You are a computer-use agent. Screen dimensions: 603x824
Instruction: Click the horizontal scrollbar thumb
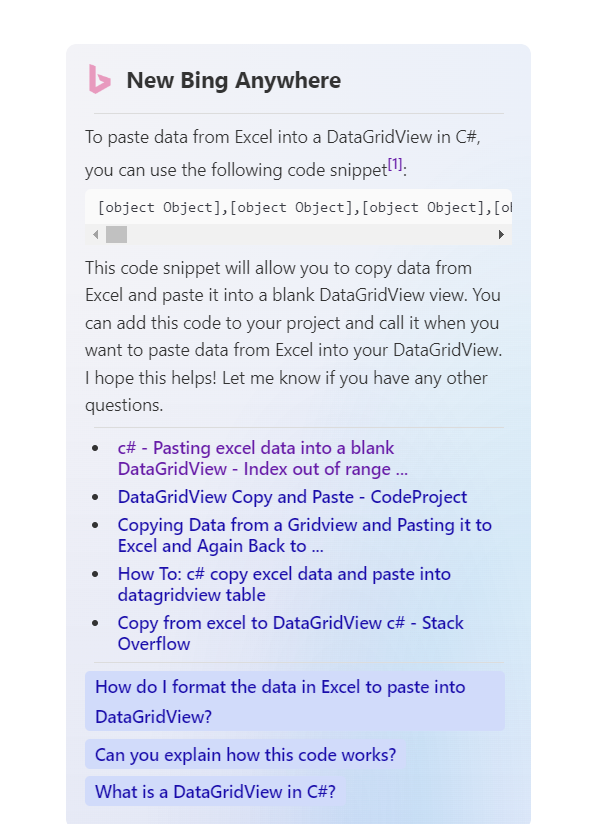pos(117,234)
